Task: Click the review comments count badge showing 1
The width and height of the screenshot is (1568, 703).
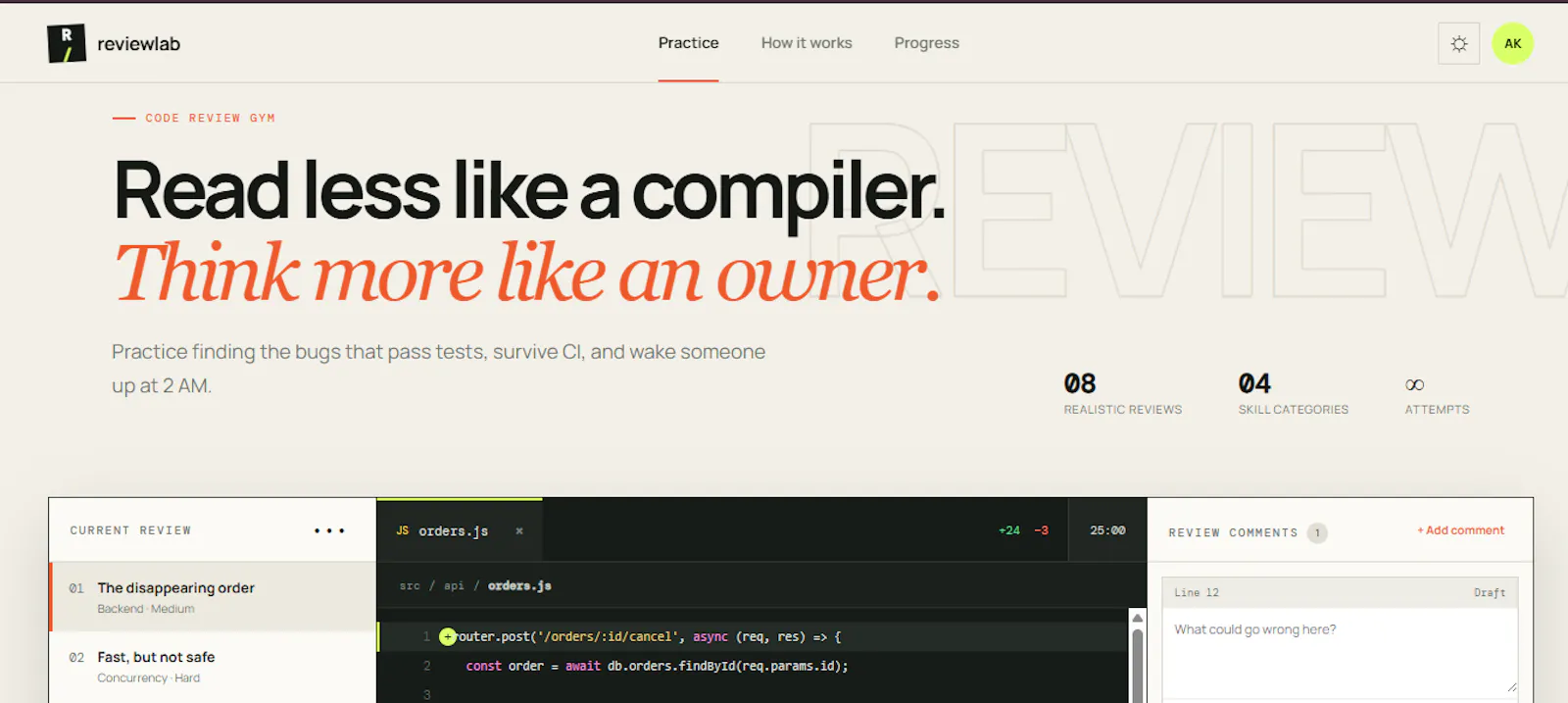Action: click(x=1317, y=533)
